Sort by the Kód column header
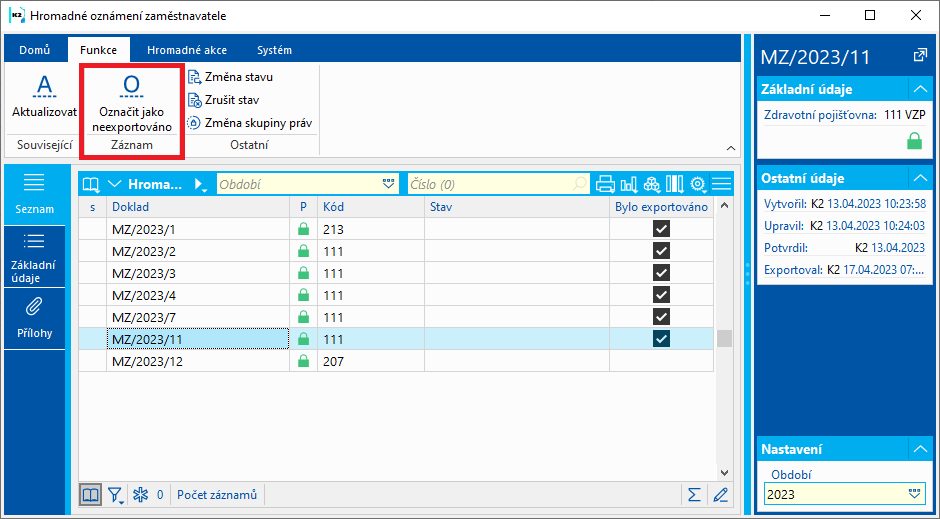The width and height of the screenshot is (940, 519). click(x=370, y=207)
